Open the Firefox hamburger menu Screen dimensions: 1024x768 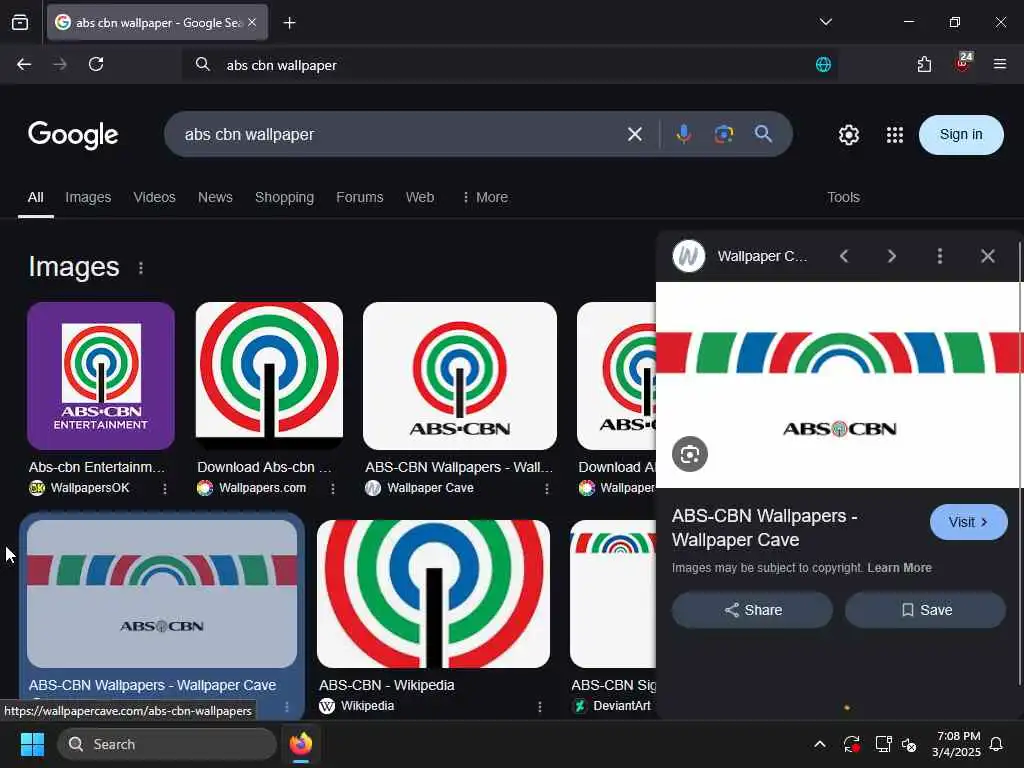[999, 64]
